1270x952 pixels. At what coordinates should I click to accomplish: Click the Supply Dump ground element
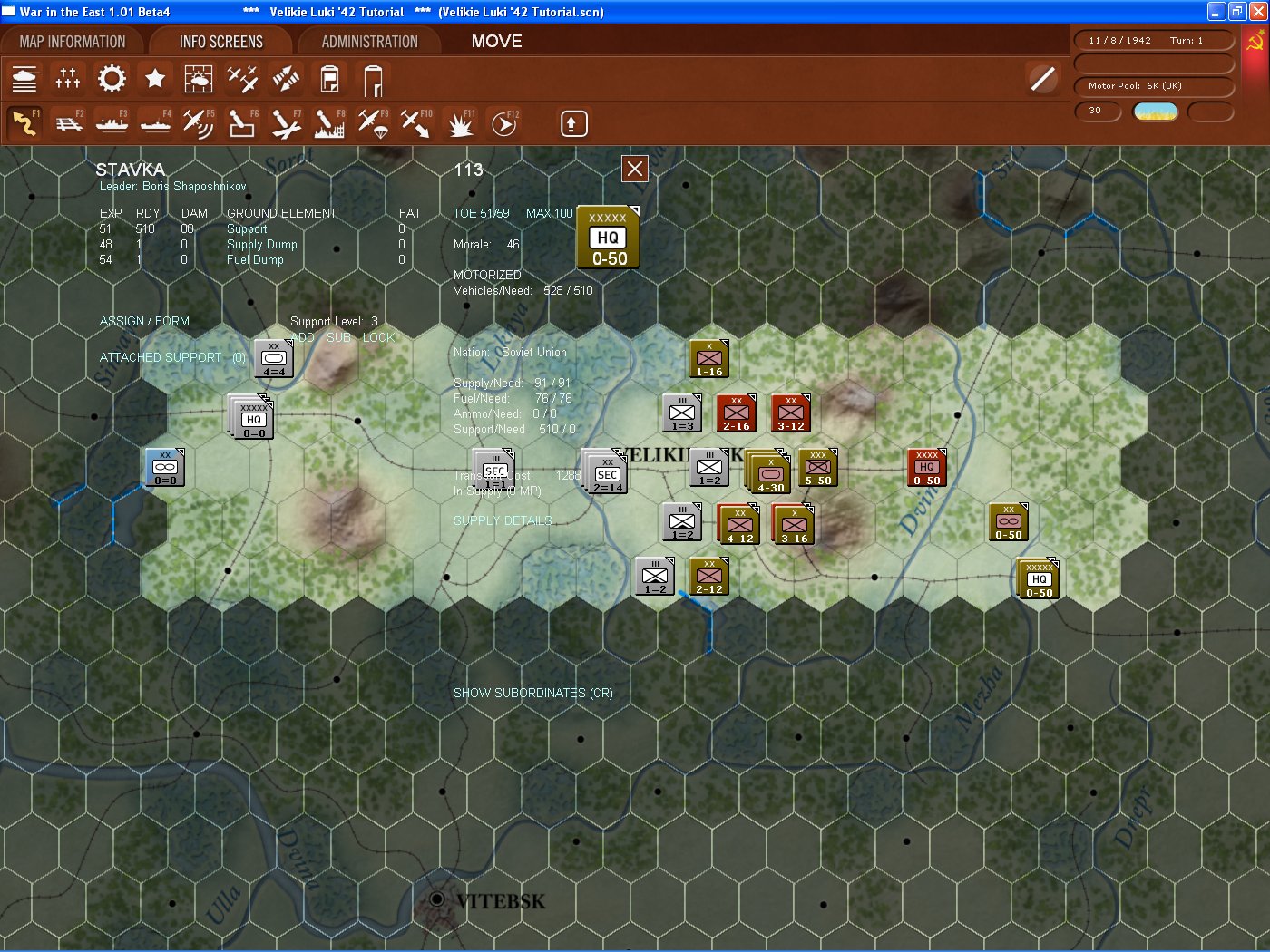pos(262,245)
